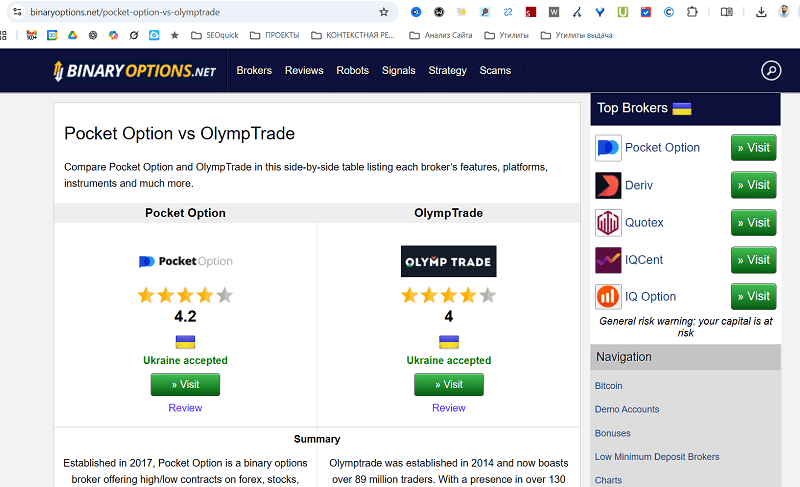The image size is (800, 487).
Task: Click the red S extension icon
Action: (x=531, y=12)
